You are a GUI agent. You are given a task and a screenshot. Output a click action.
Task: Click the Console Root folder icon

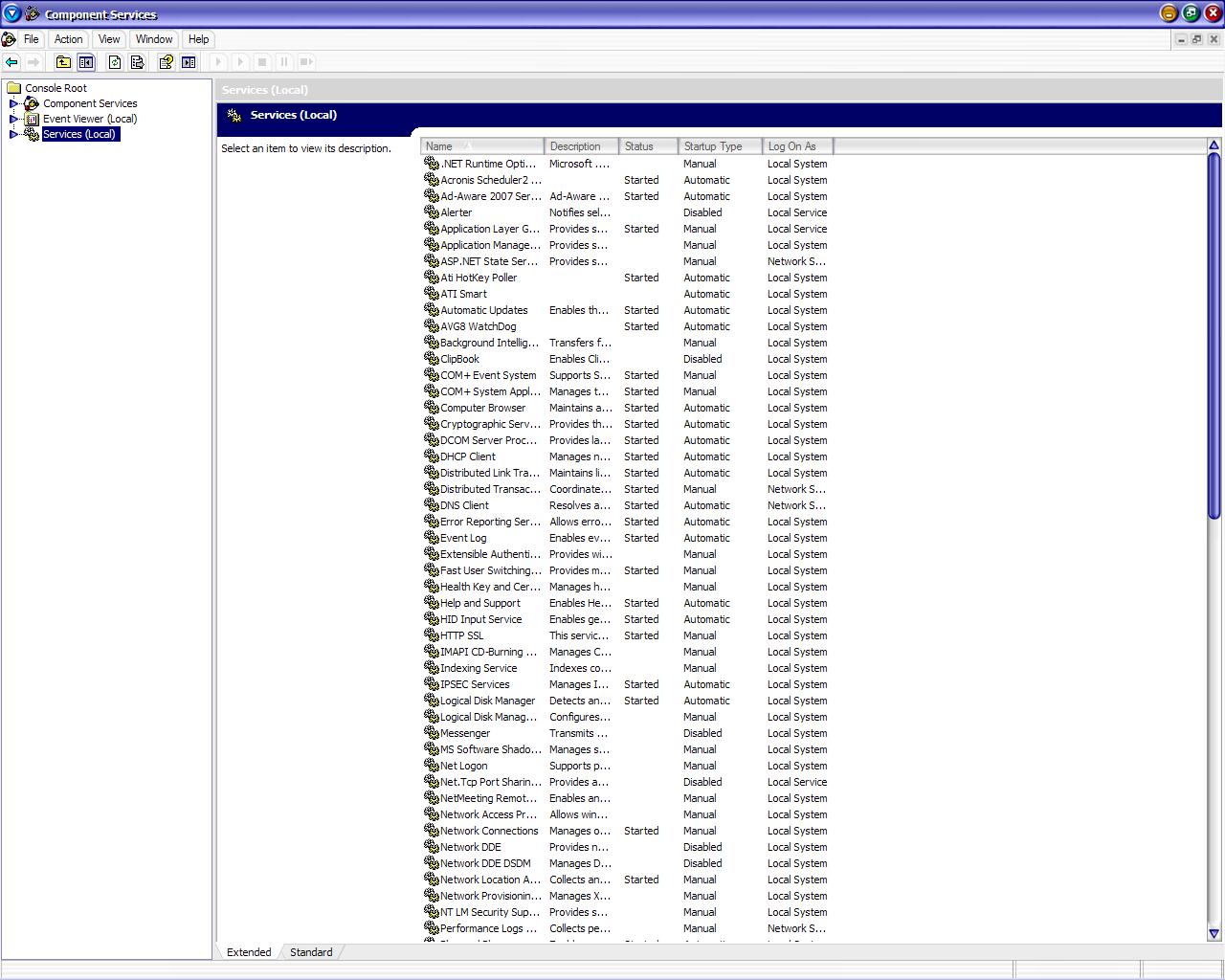13,88
